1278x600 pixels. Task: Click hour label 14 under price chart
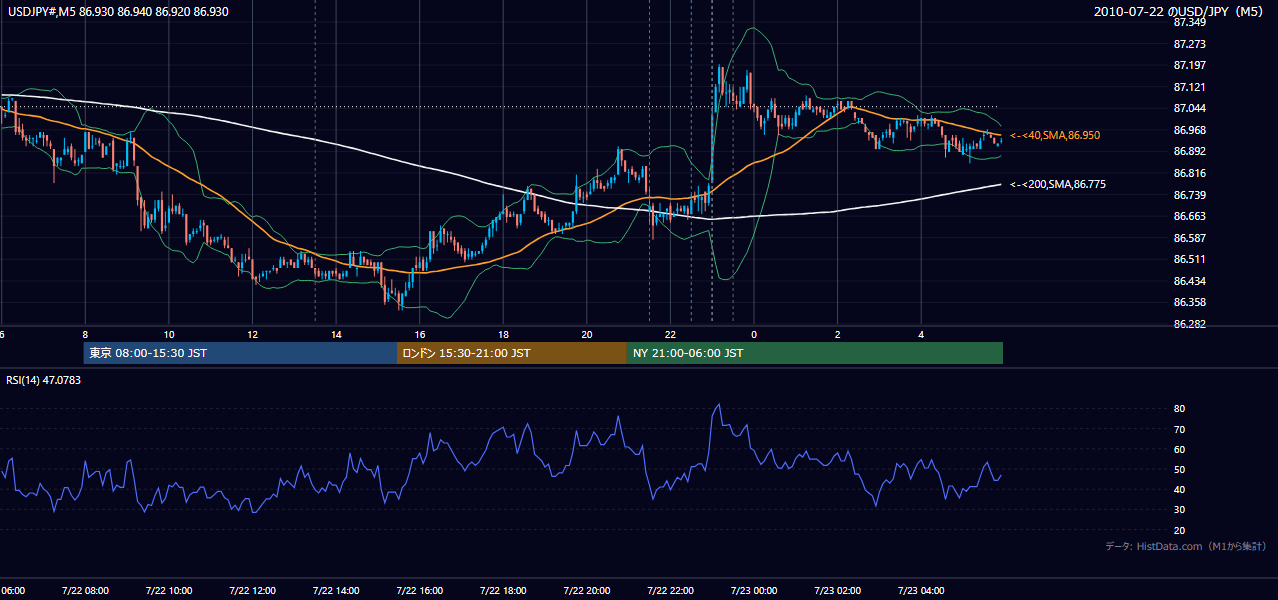click(336, 334)
